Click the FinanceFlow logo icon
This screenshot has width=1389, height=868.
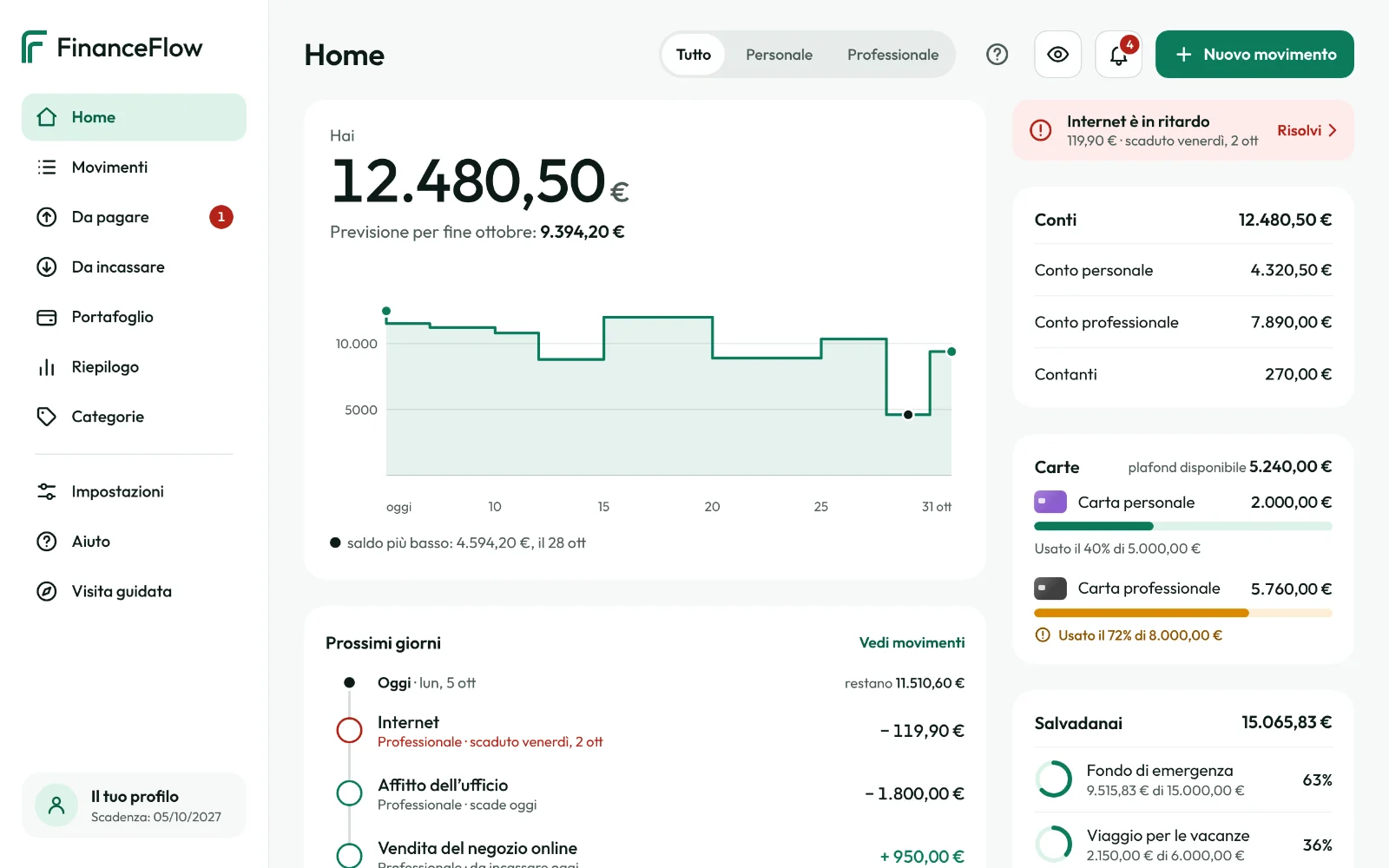(34, 47)
